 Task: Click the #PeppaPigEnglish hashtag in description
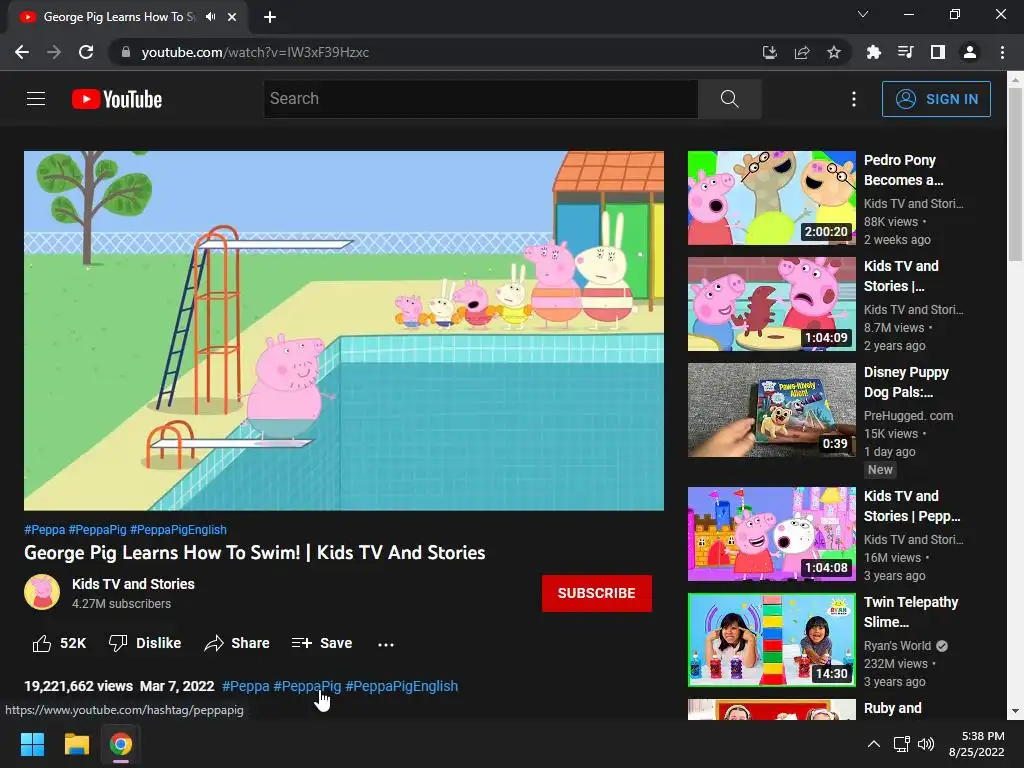[x=402, y=686]
